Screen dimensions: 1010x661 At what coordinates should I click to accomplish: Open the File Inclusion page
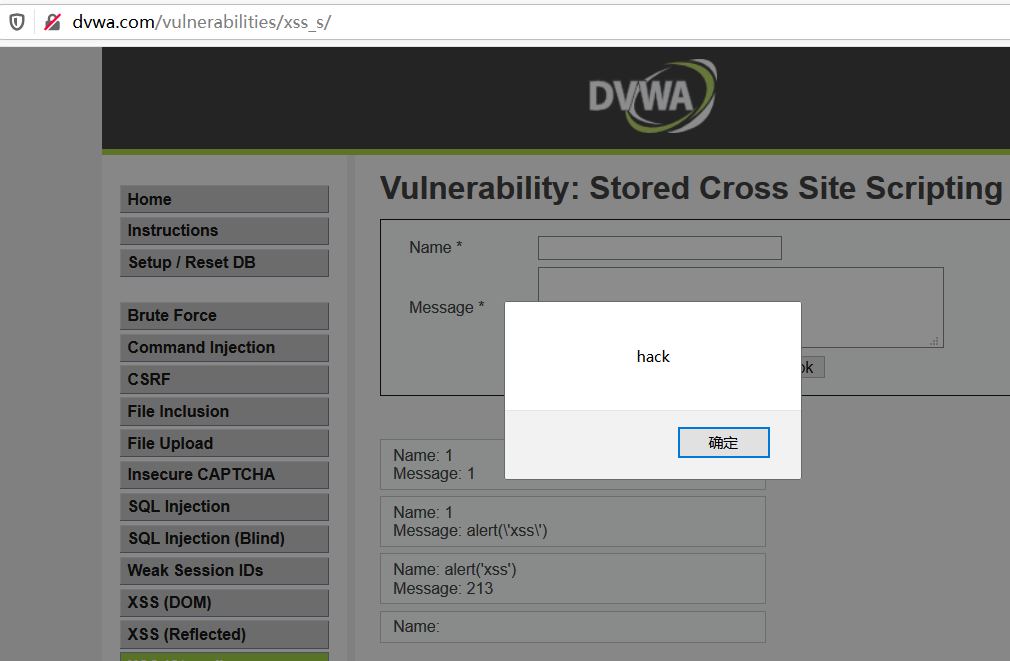[x=224, y=412]
